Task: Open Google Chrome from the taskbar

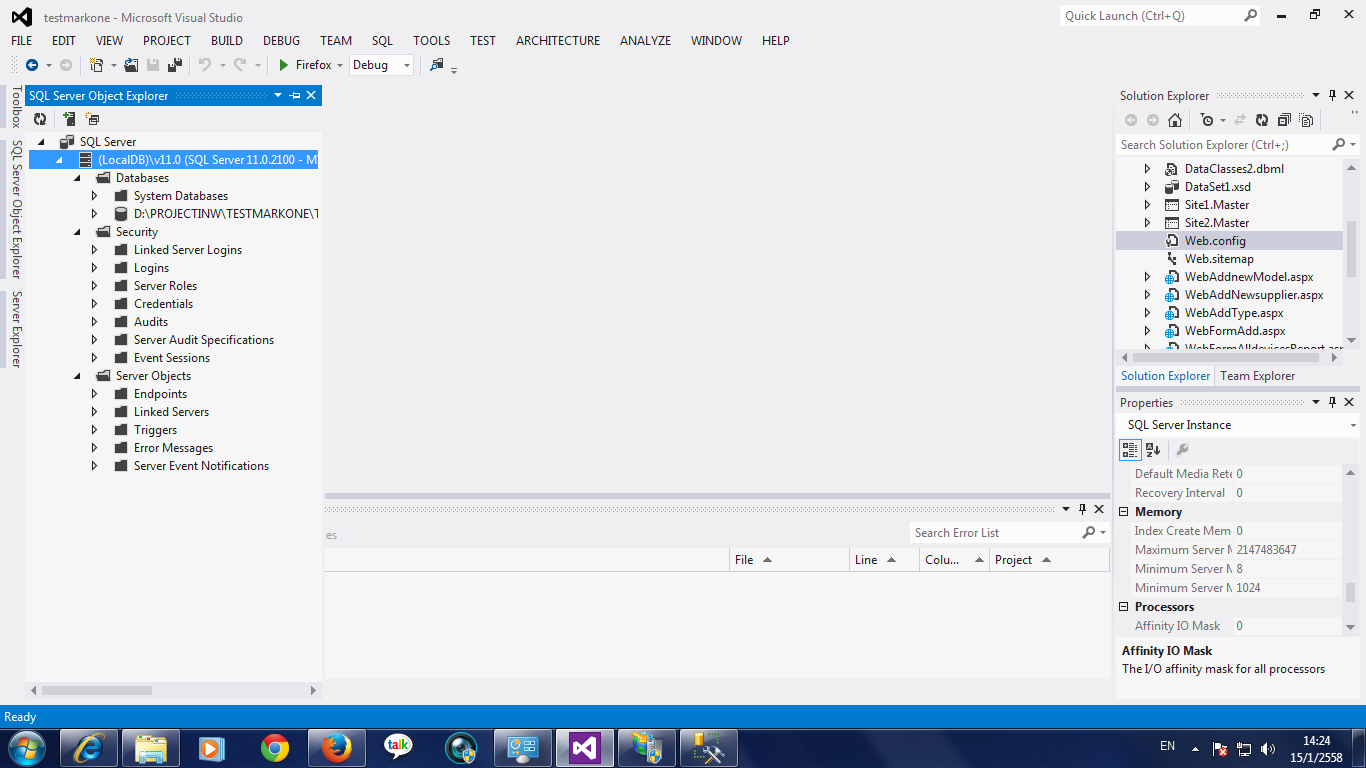Action: [x=275, y=748]
